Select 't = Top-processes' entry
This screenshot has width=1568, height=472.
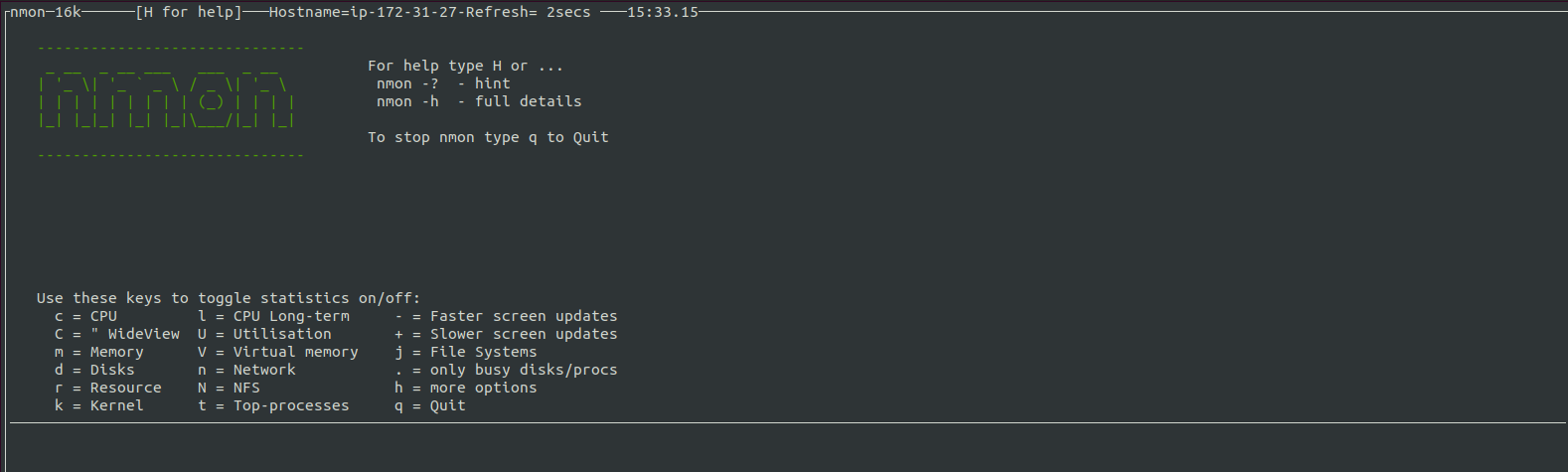click(273, 405)
